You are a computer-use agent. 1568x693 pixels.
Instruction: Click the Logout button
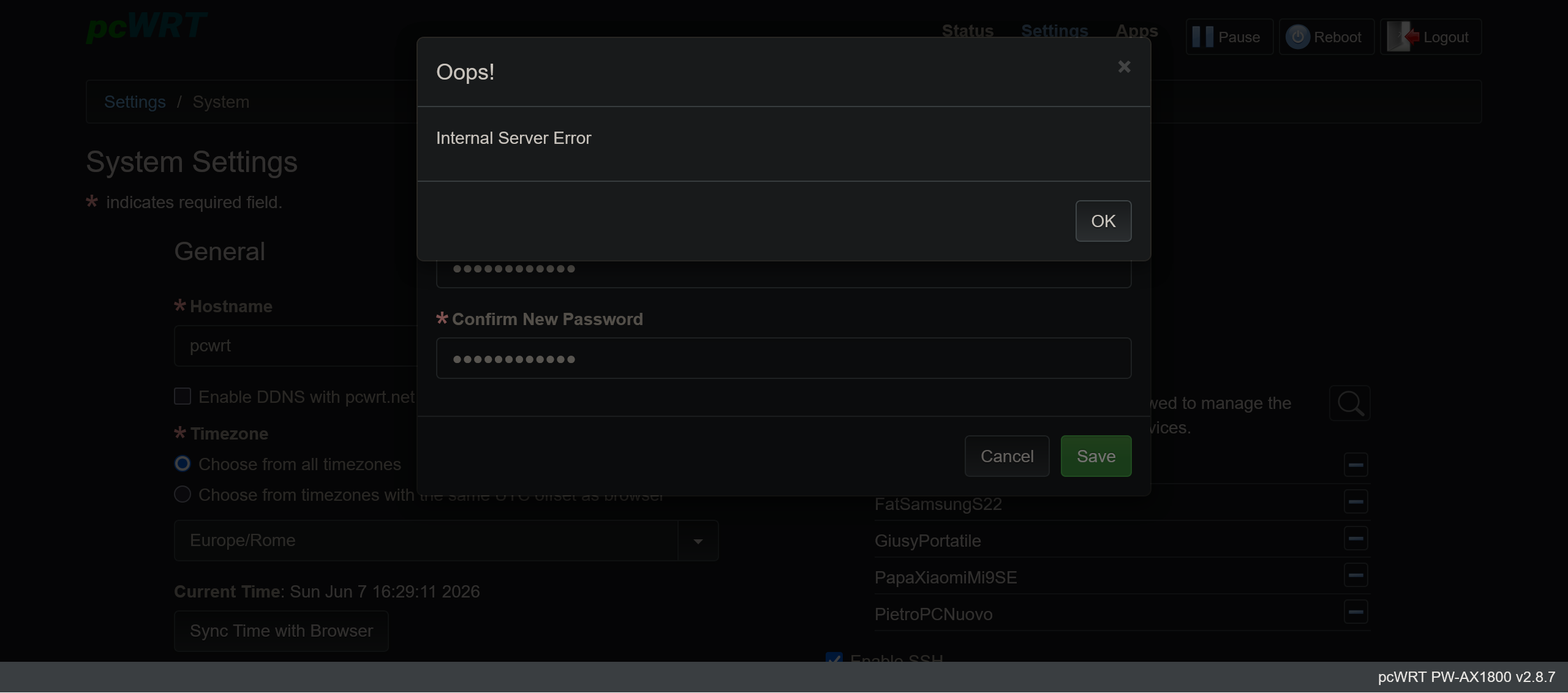coord(1431,37)
